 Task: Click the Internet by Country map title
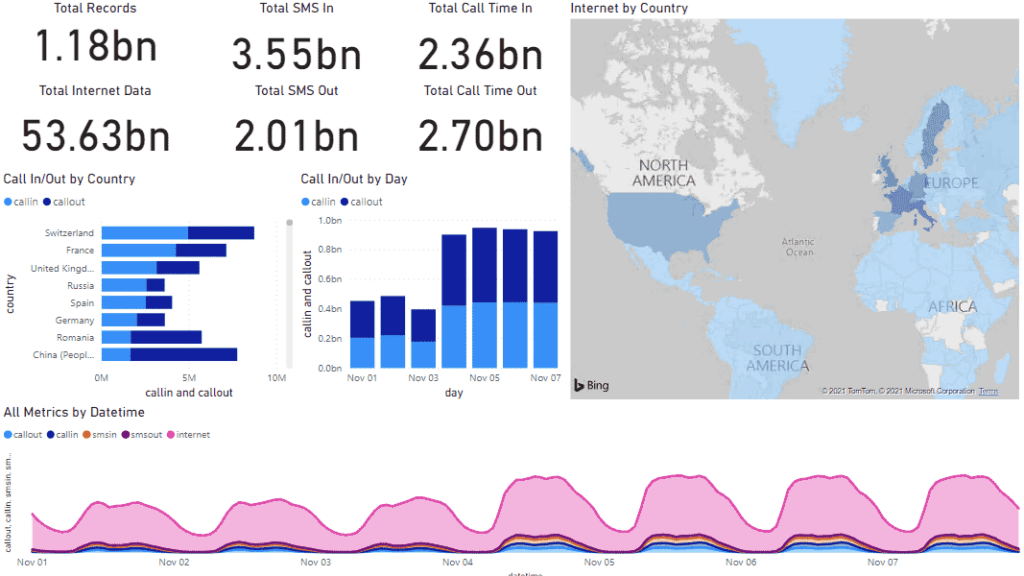pos(629,8)
